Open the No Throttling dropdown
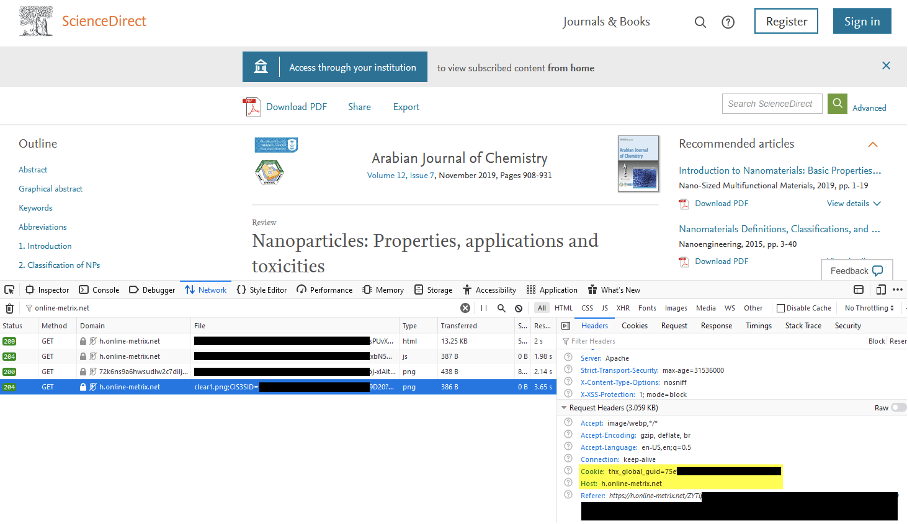This screenshot has height=524, width=908. click(869, 308)
